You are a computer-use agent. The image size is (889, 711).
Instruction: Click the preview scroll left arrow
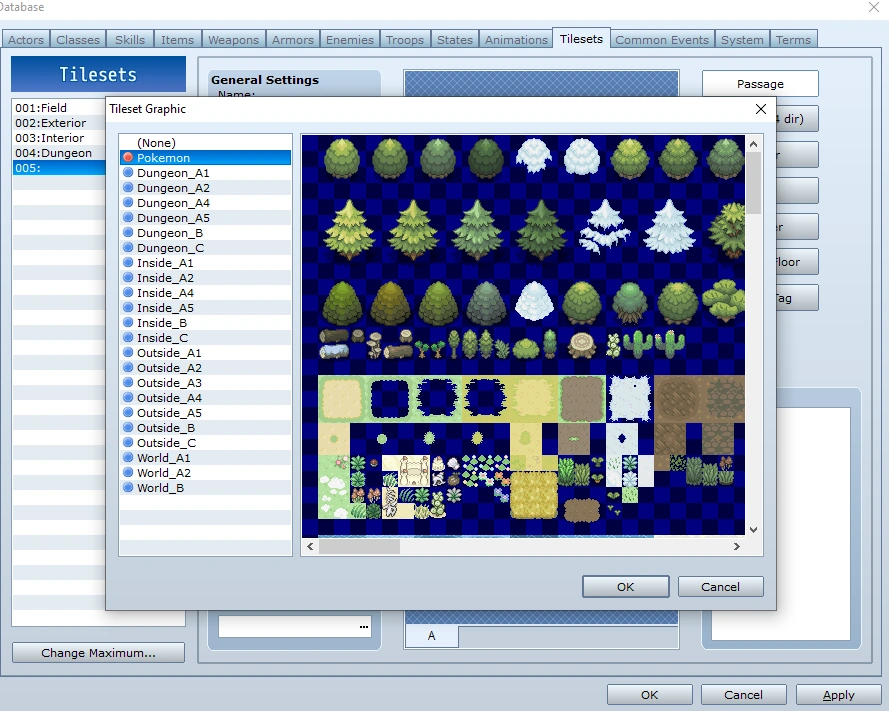tap(310, 547)
